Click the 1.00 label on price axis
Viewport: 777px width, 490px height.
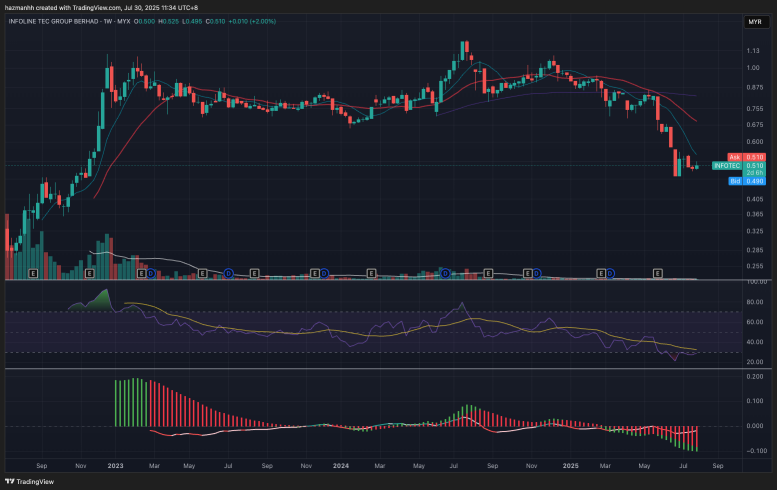pyautogui.click(x=753, y=68)
